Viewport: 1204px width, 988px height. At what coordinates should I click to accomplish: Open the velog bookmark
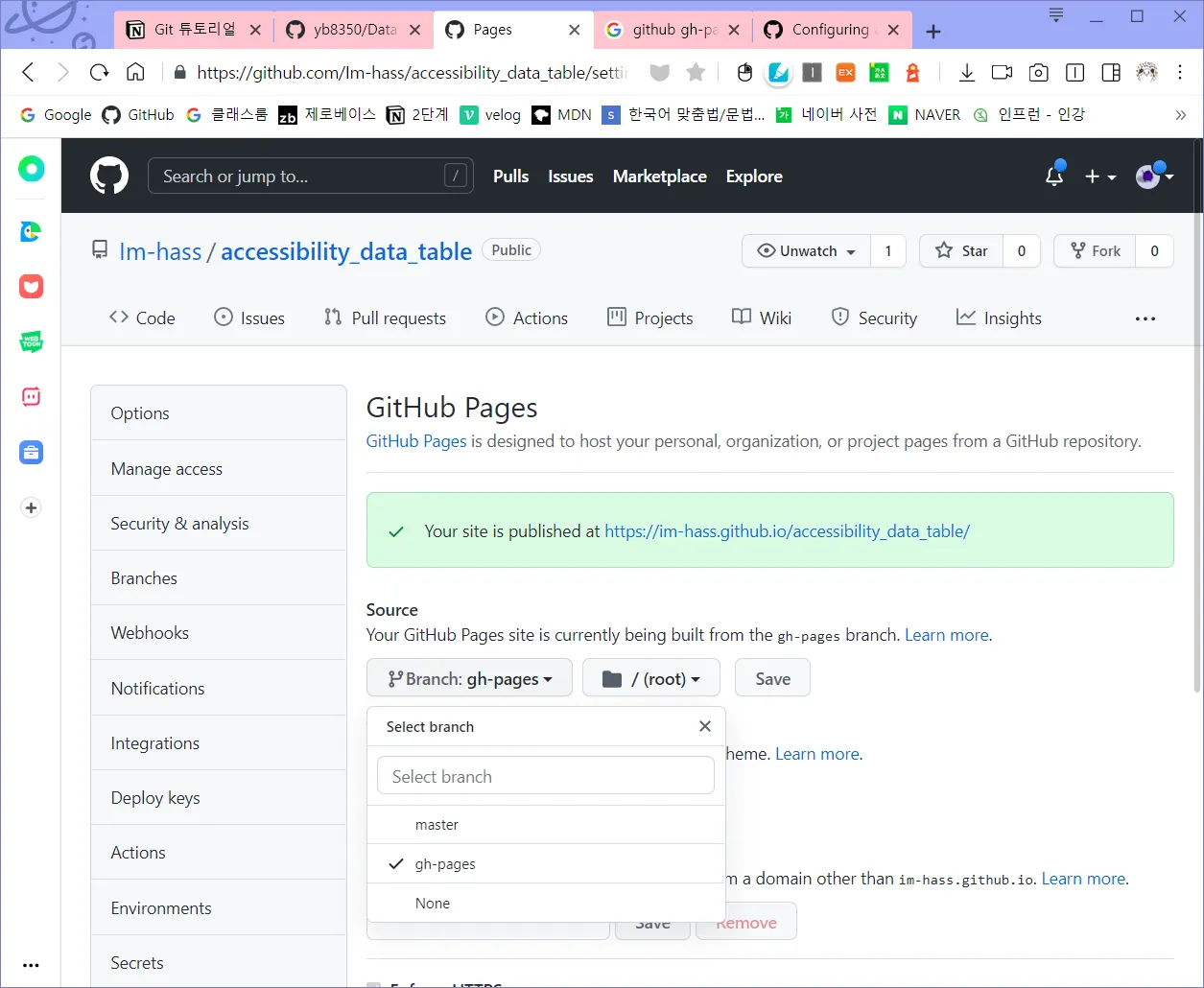point(490,115)
